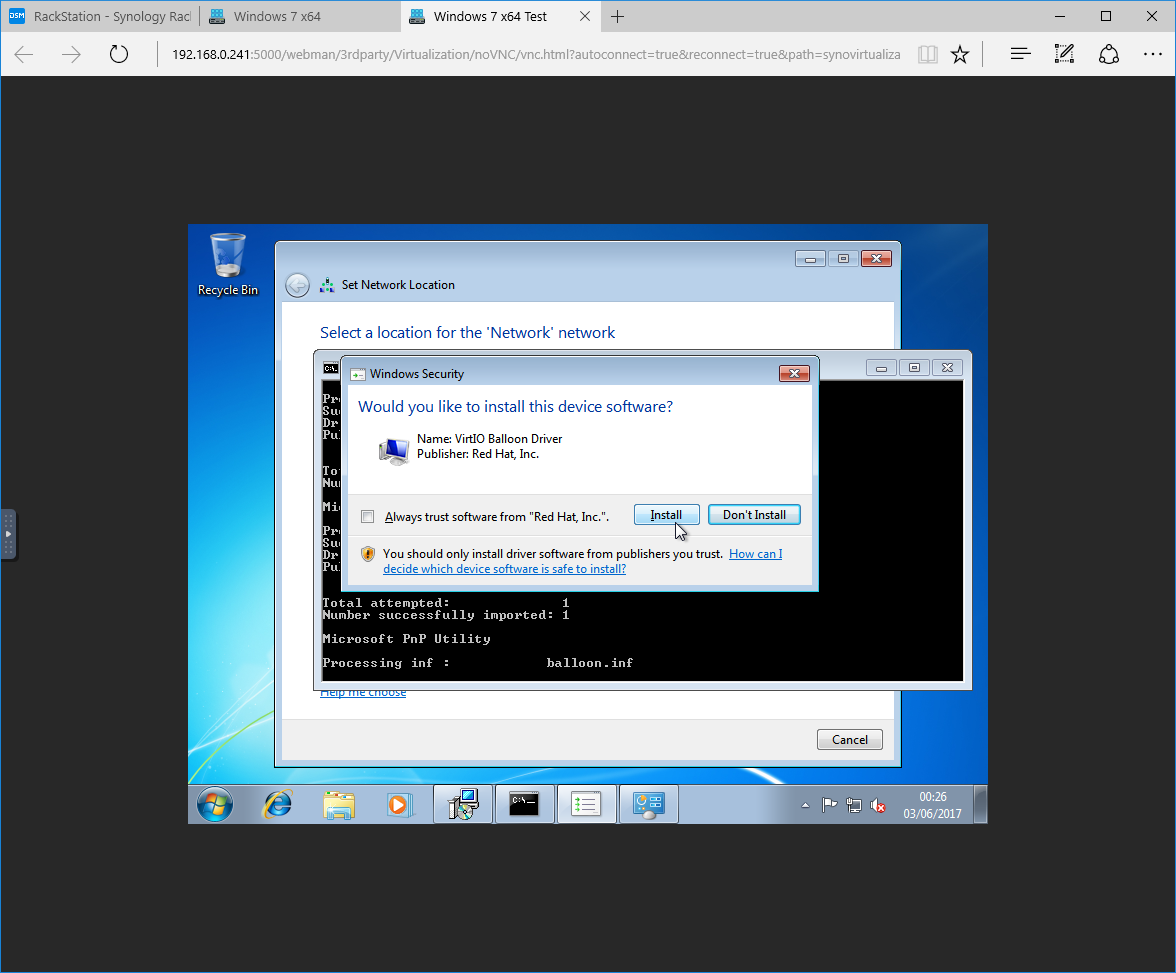Image resolution: width=1176 pixels, height=973 pixels.
Task: Maximize the Set Network Location window
Action: 843,259
